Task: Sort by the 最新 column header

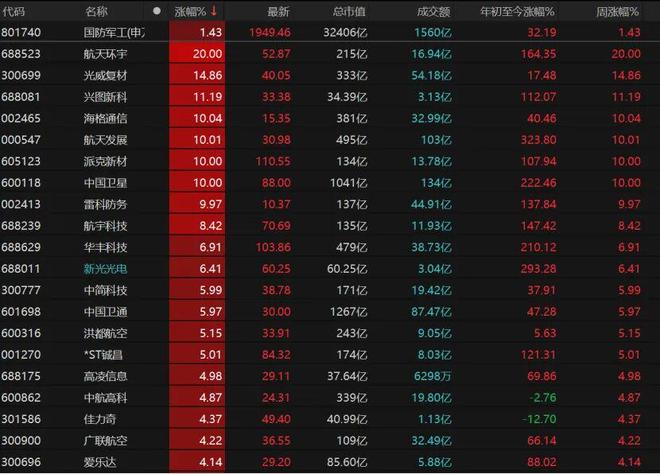Action: click(278, 12)
